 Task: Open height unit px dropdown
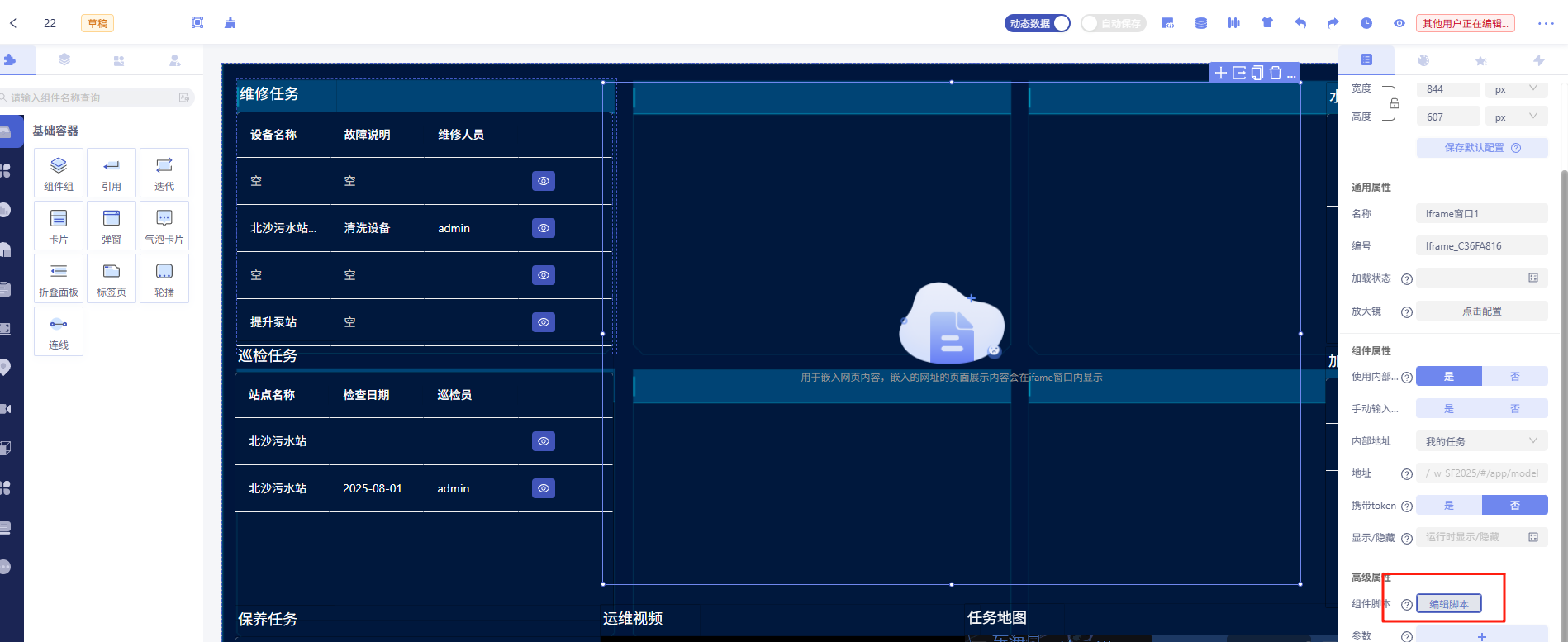[x=1517, y=117]
